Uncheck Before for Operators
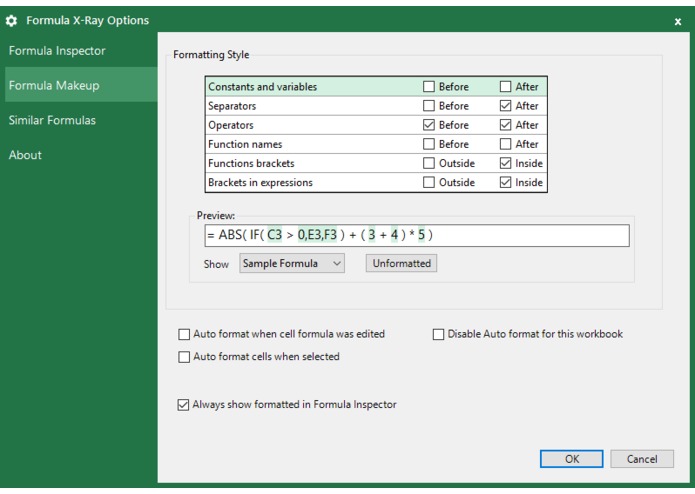 point(429,125)
